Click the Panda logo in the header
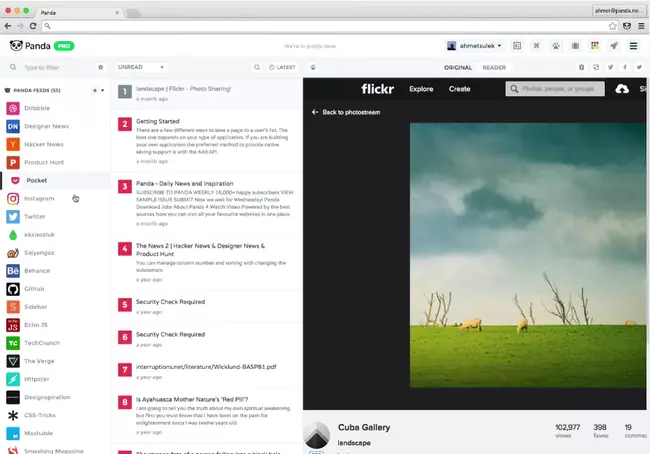This screenshot has height=454, width=650. click(30, 46)
